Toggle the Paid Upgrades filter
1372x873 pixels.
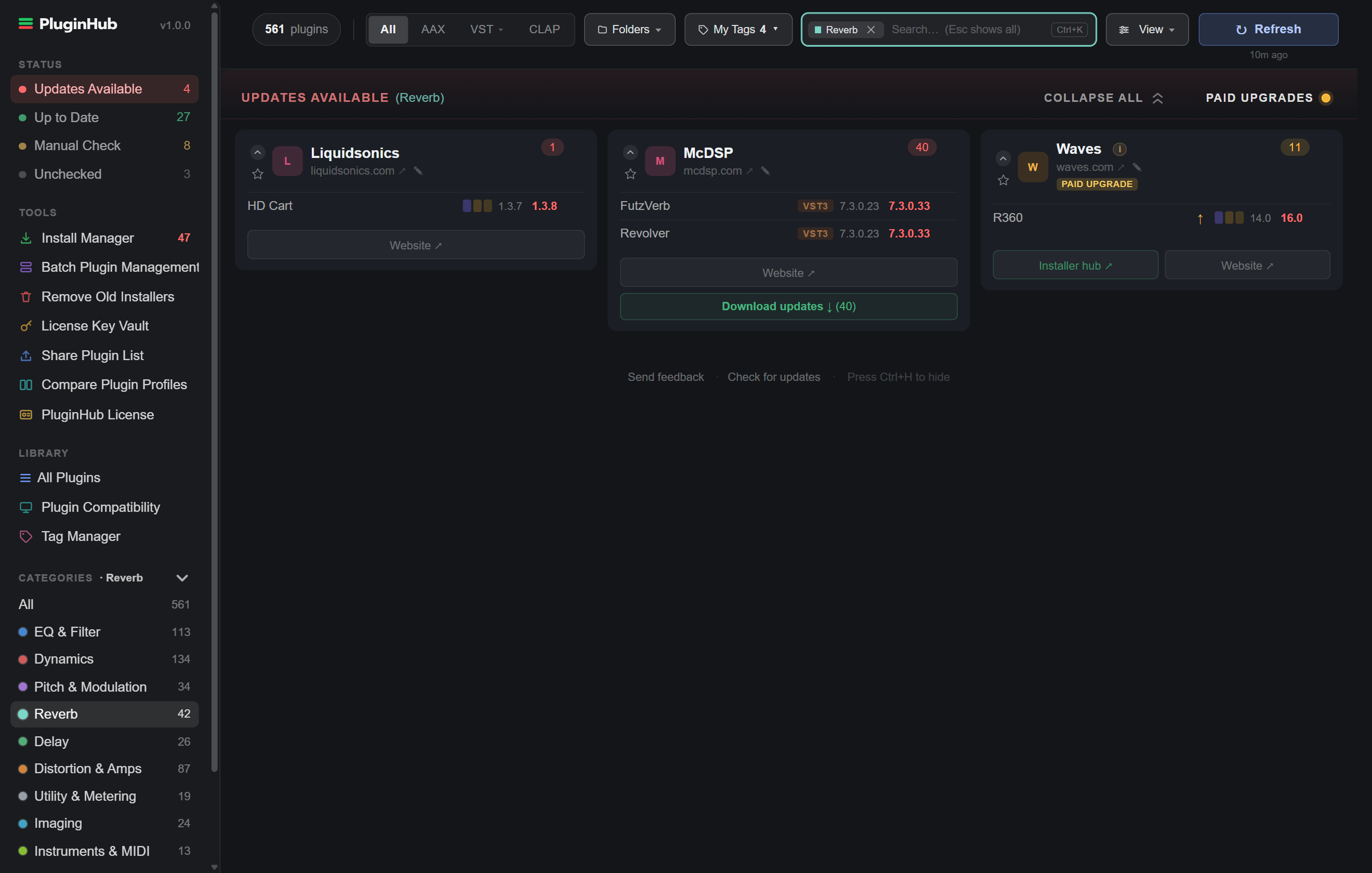coord(1269,98)
